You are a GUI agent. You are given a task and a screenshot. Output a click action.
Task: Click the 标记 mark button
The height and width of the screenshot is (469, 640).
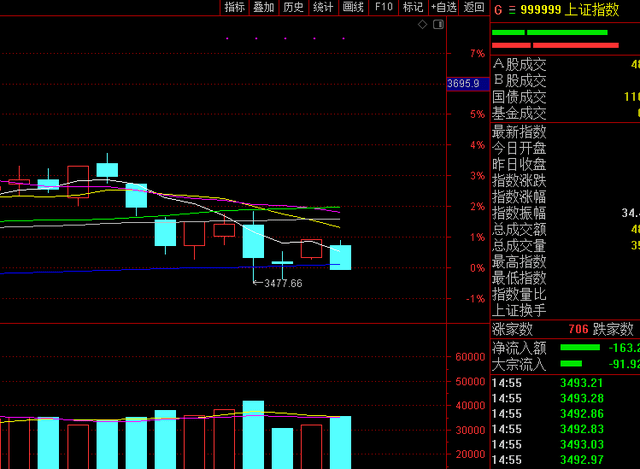413,7
